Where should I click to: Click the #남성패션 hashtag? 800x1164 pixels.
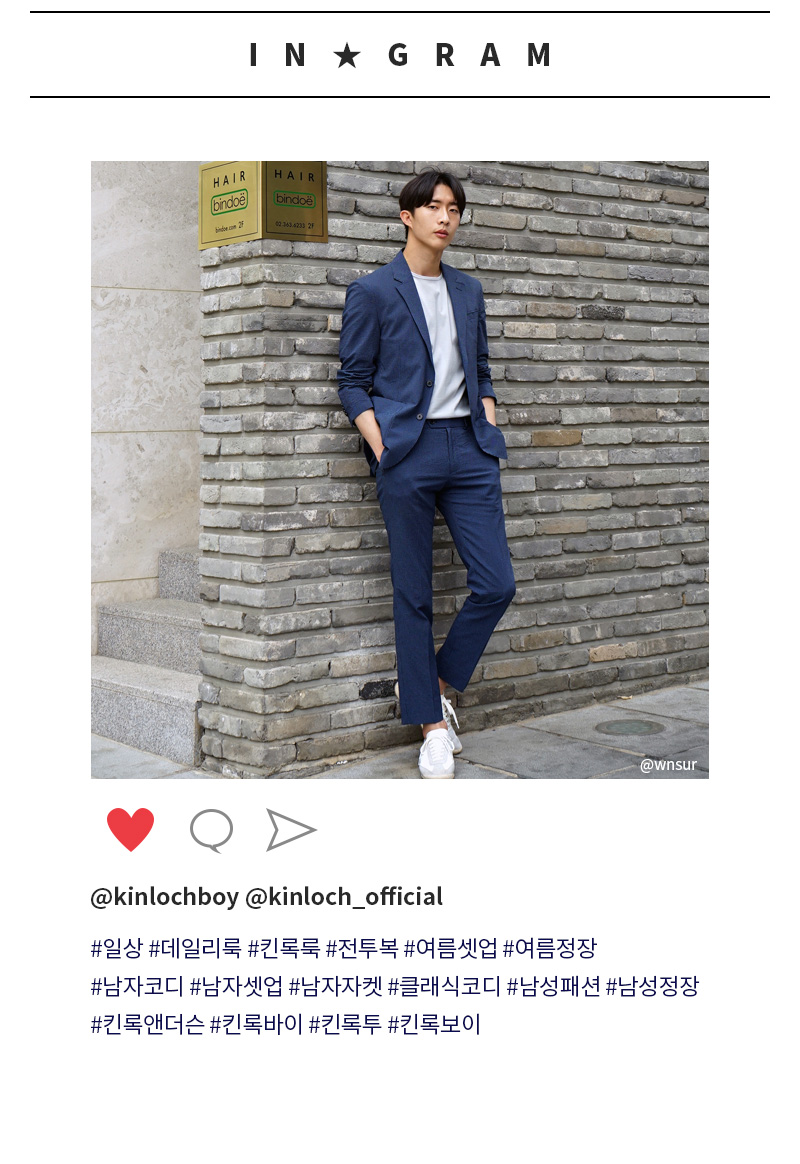coord(554,987)
